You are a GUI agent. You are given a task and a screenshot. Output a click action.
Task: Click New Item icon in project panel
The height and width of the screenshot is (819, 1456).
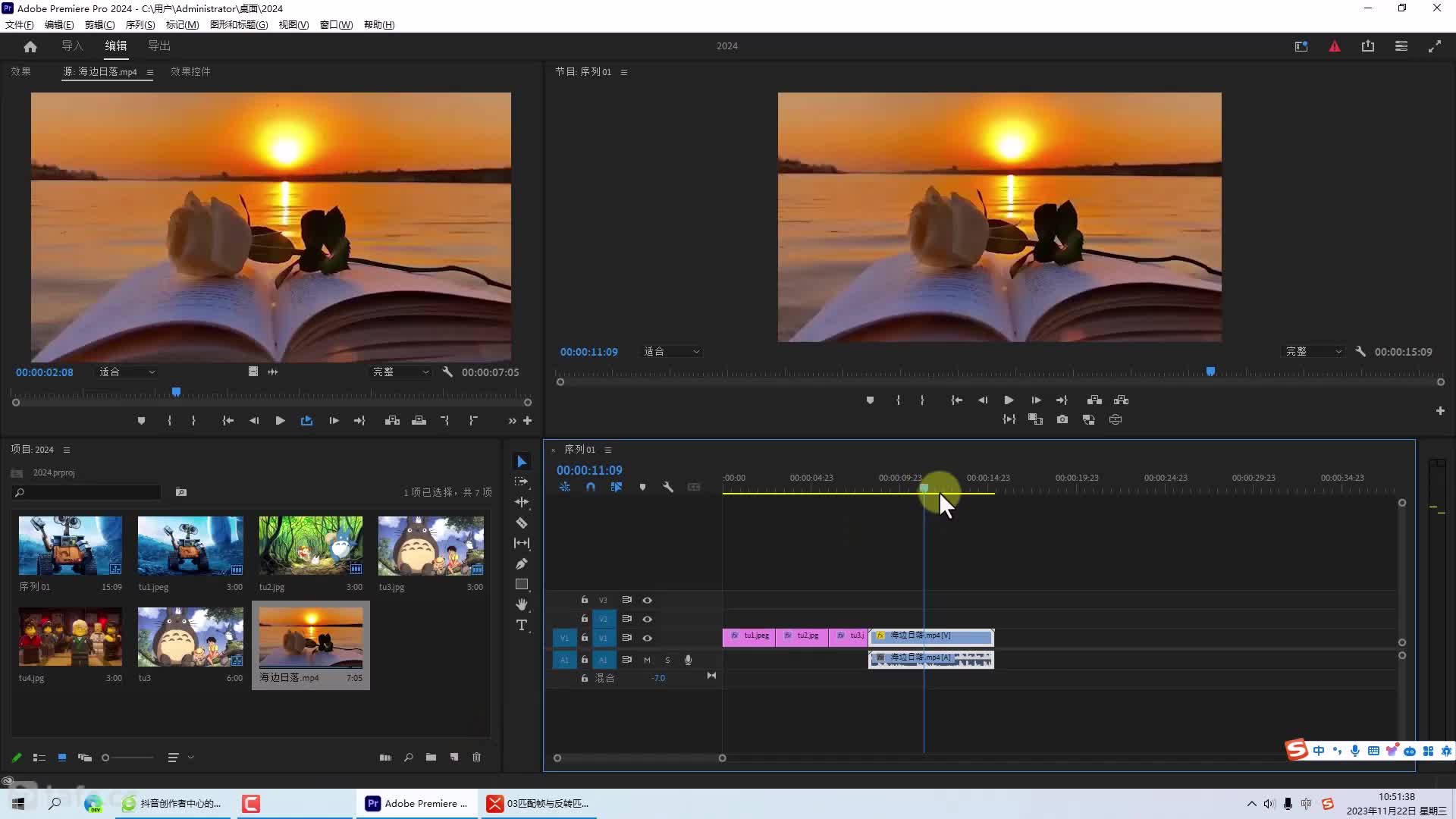[x=453, y=757]
